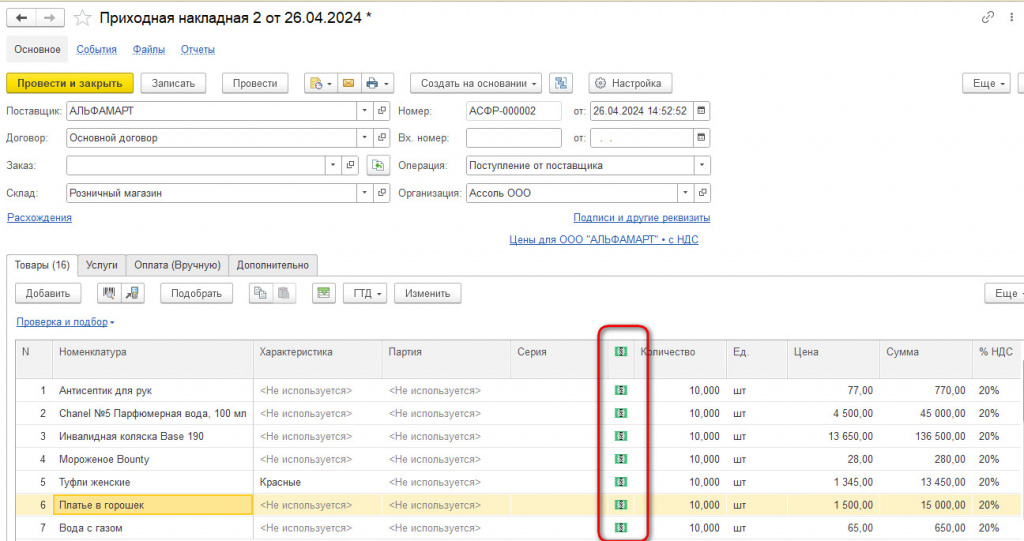The height and width of the screenshot is (541, 1024).
Task: Open the Услуги tab
Action: coord(102,265)
